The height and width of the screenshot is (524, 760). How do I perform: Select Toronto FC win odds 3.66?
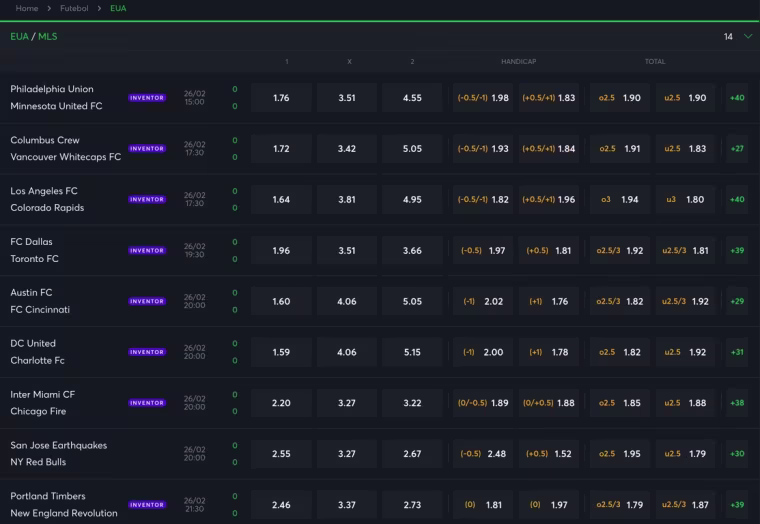(412, 250)
